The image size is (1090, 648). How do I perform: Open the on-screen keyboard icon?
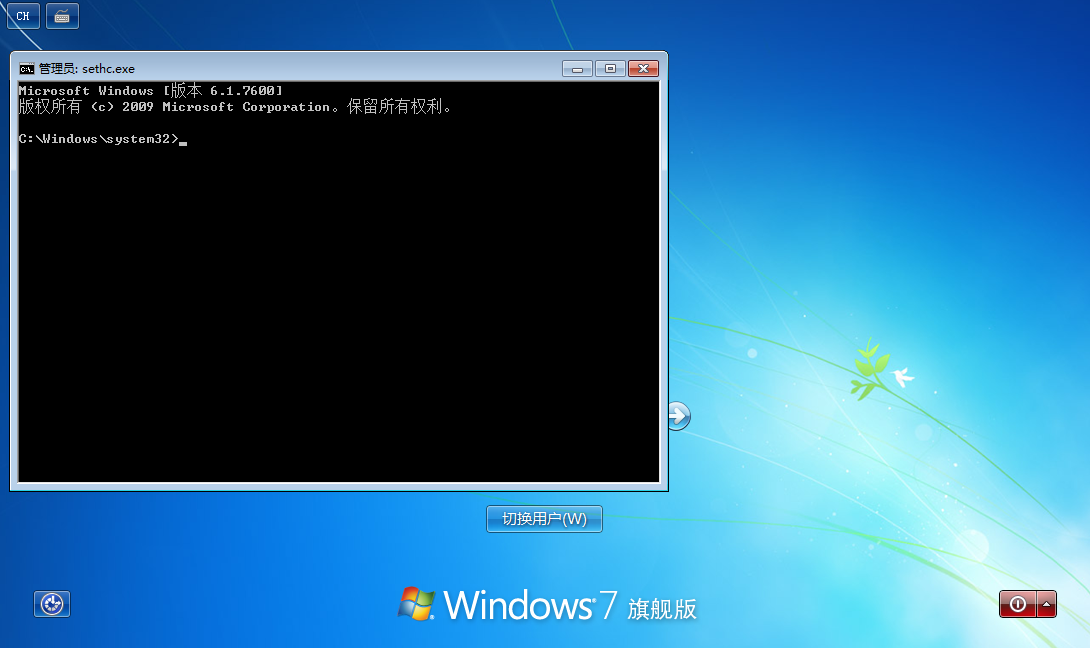[62, 16]
